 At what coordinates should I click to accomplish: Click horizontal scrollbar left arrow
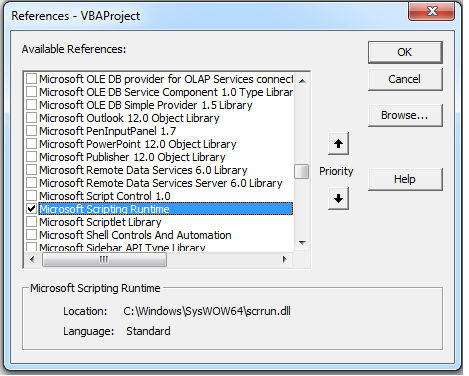tap(32, 259)
